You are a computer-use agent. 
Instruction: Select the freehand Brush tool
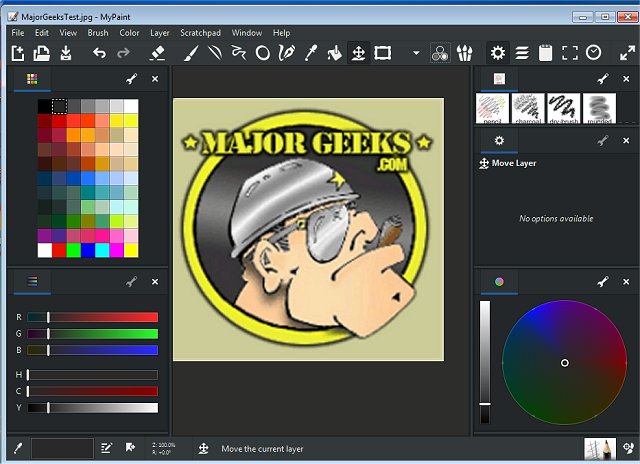pos(192,52)
